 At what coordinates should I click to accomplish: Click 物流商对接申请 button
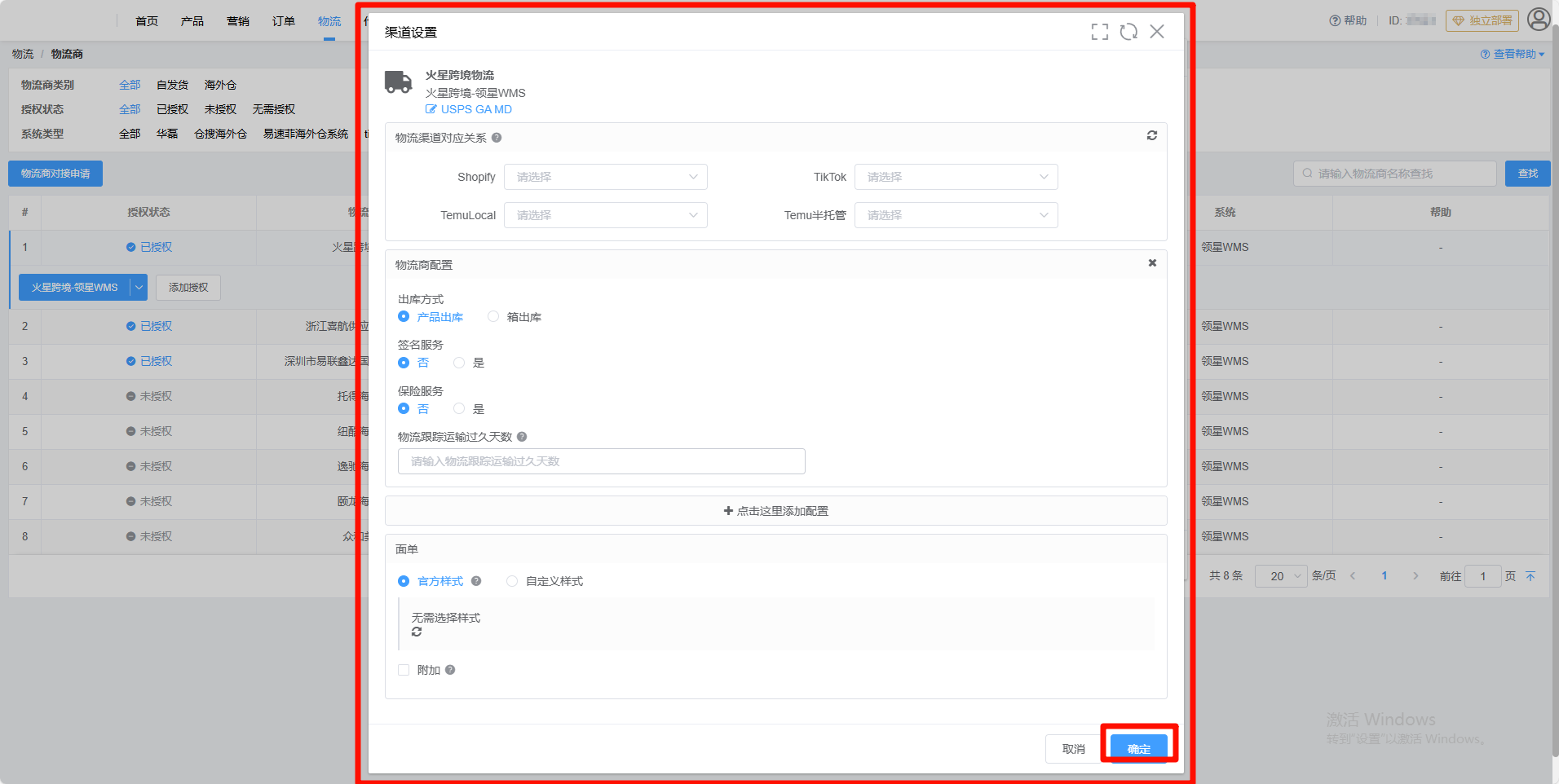coord(55,174)
